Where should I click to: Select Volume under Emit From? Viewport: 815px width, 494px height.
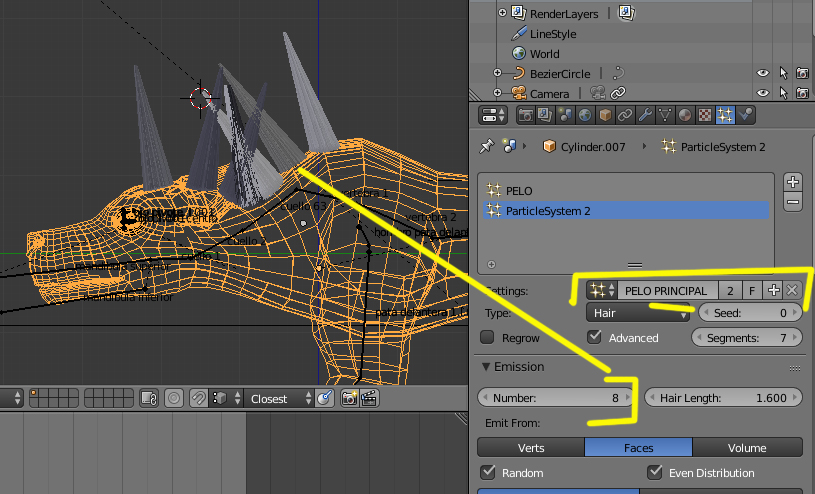(747, 447)
